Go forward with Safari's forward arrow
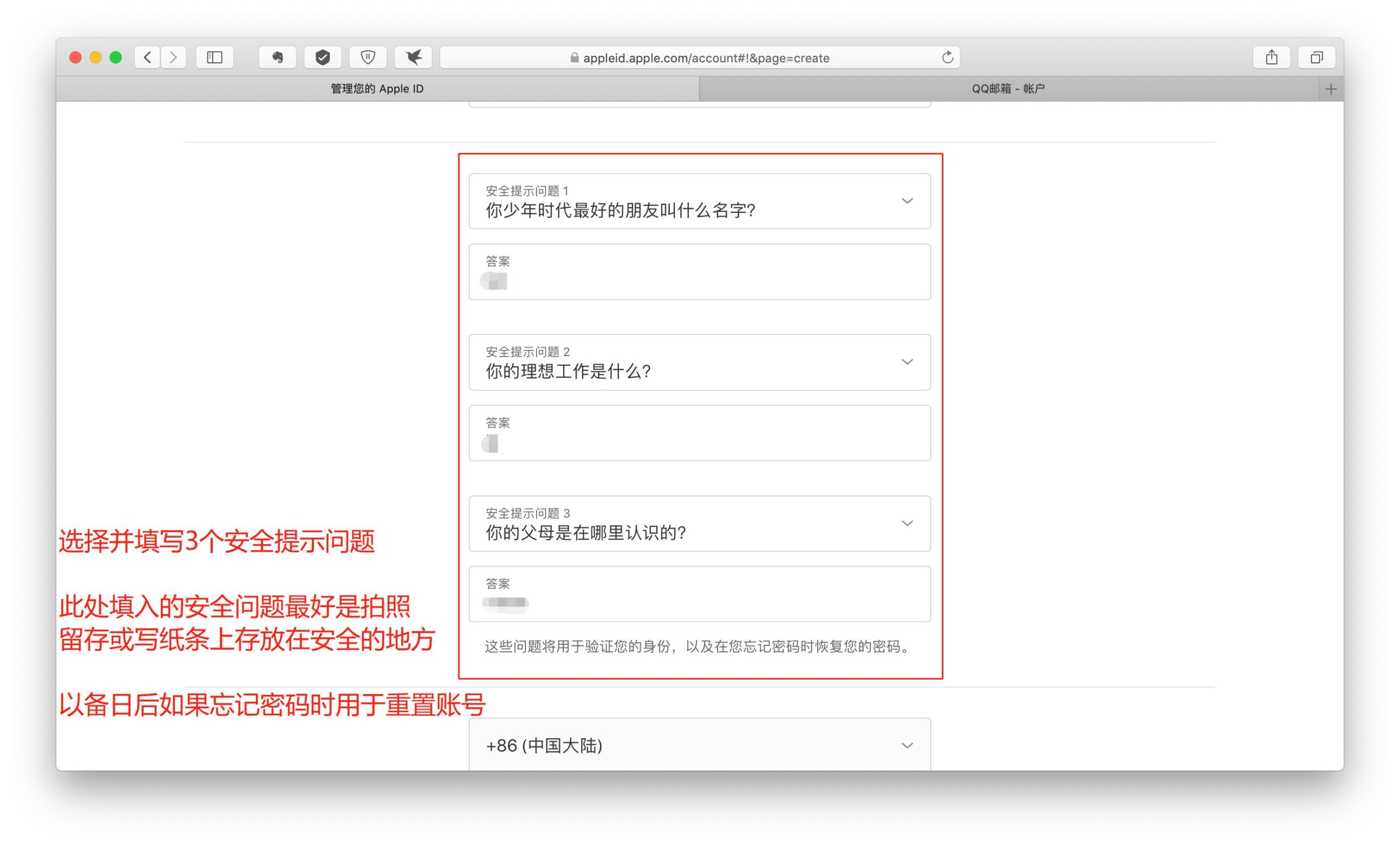 (173, 57)
